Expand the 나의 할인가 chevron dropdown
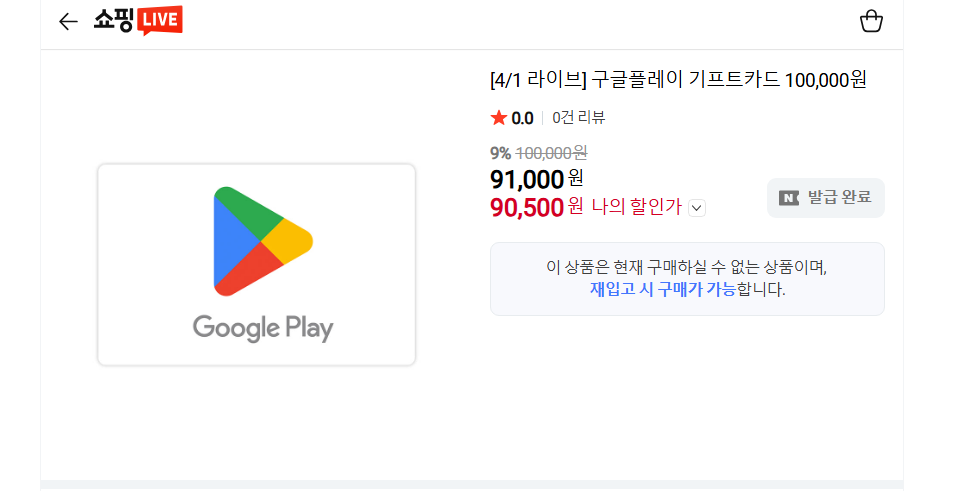 coord(698,208)
